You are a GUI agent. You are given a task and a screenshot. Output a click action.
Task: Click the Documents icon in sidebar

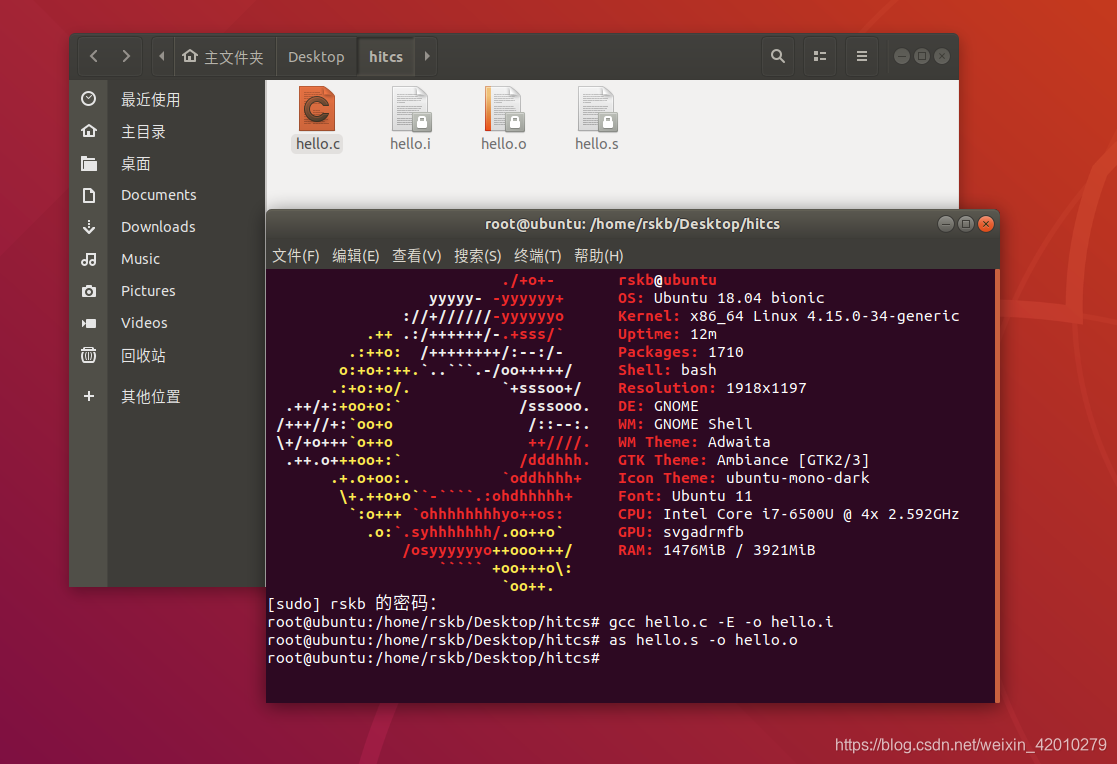pos(88,195)
